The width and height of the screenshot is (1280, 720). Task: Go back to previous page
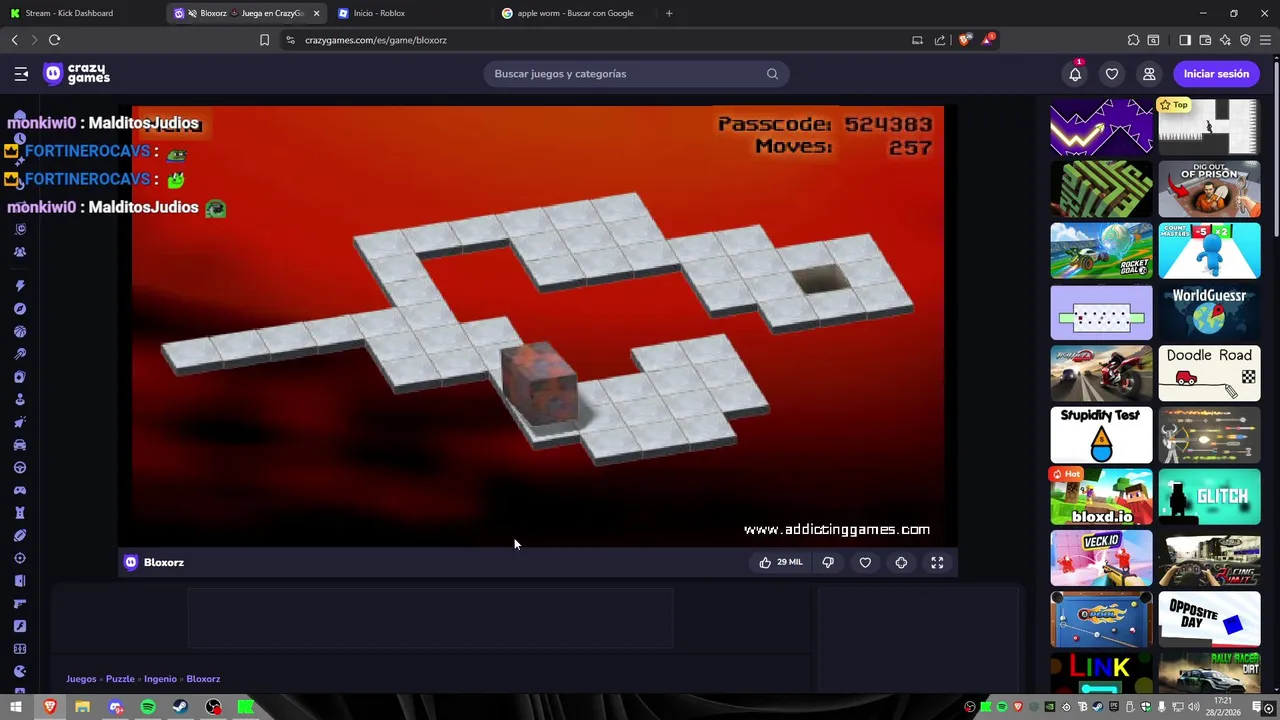click(14, 40)
